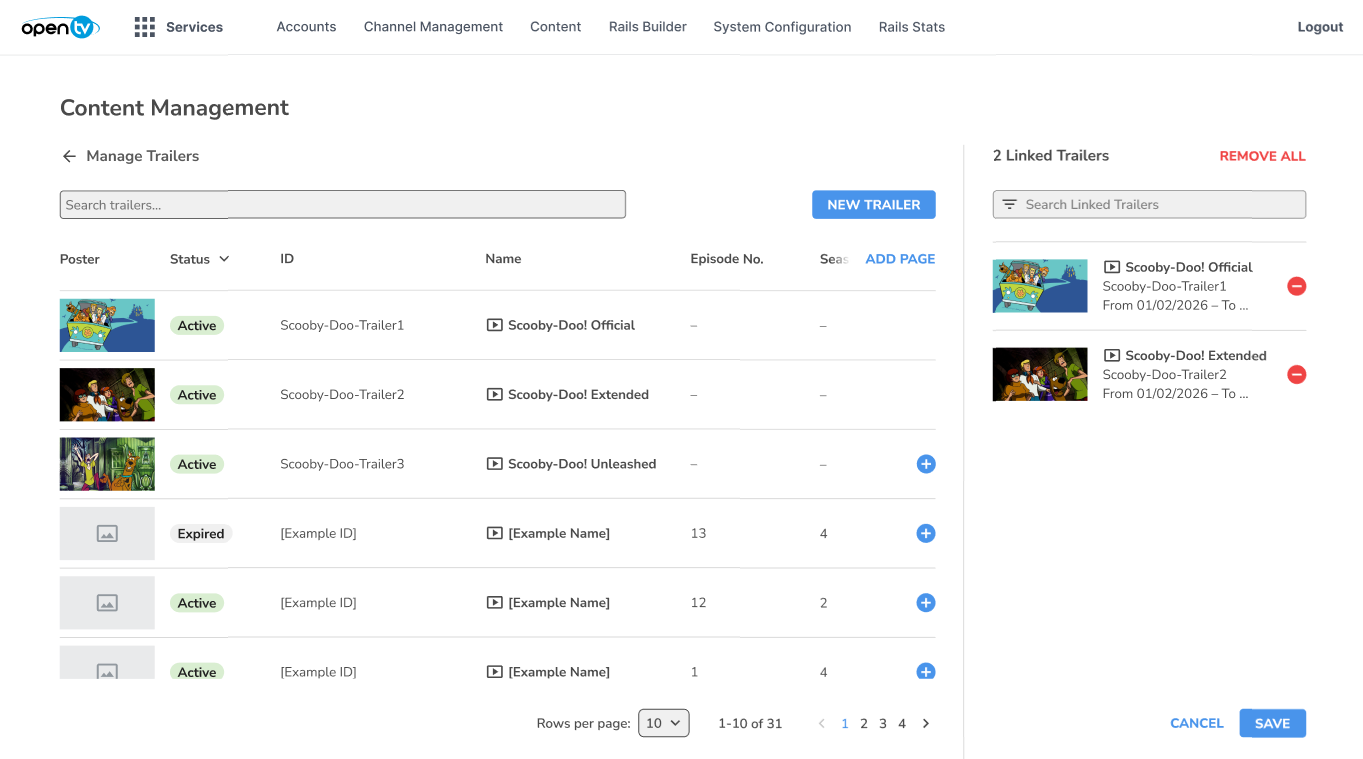The image size is (1363, 759).
Task: Focus the Search trailers input field
Action: point(343,204)
